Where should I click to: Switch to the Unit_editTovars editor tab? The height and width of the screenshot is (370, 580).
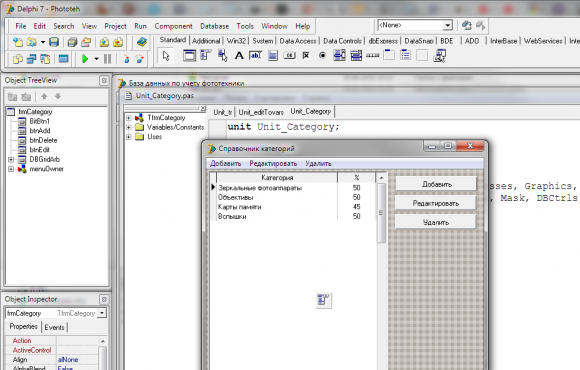coord(261,112)
